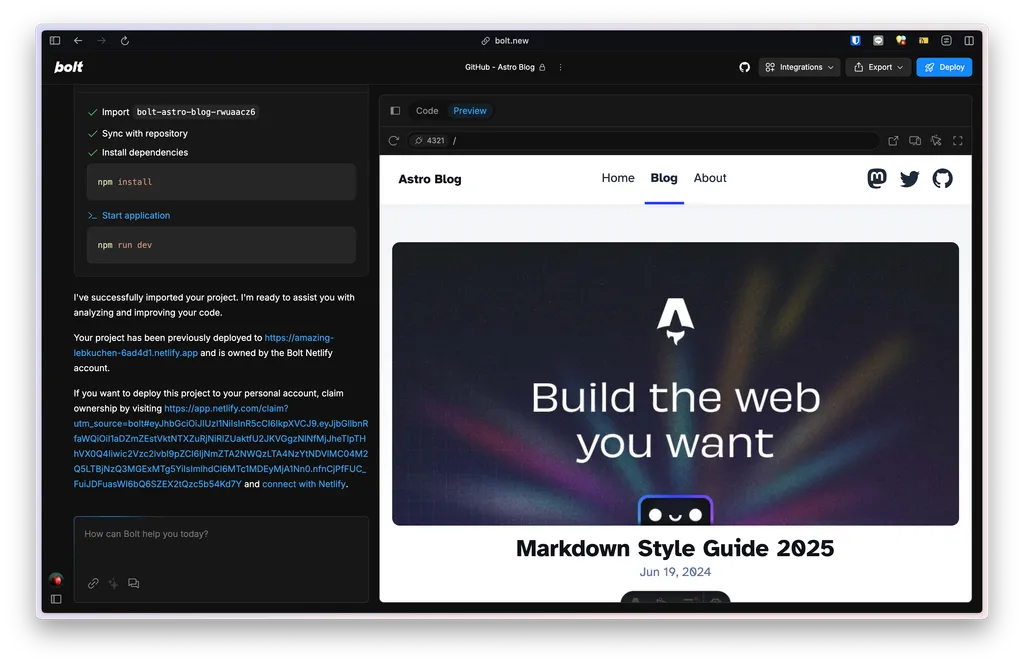Click the Deploy button

pos(944,67)
